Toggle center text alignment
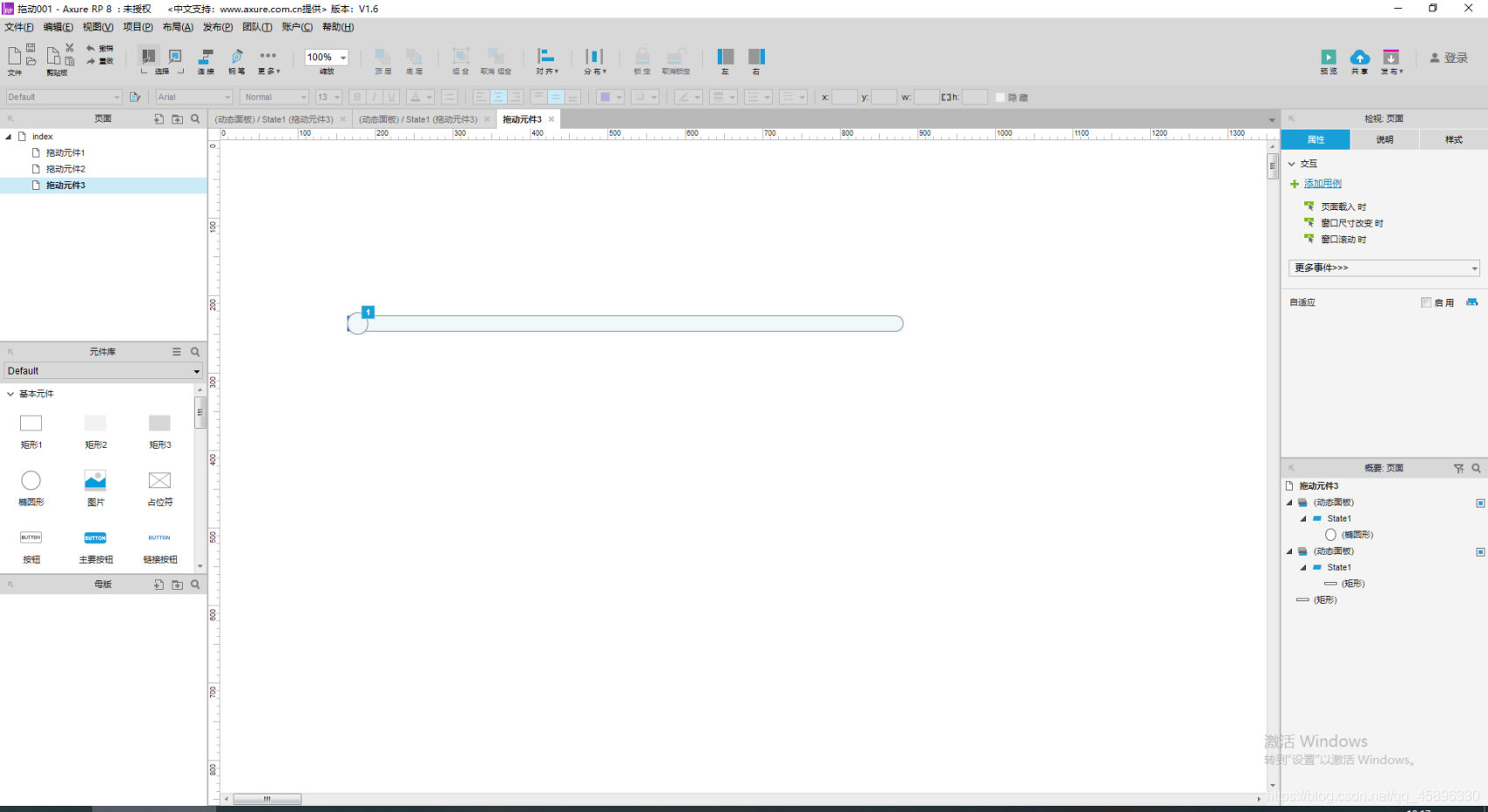This screenshot has width=1488, height=812. click(x=498, y=97)
